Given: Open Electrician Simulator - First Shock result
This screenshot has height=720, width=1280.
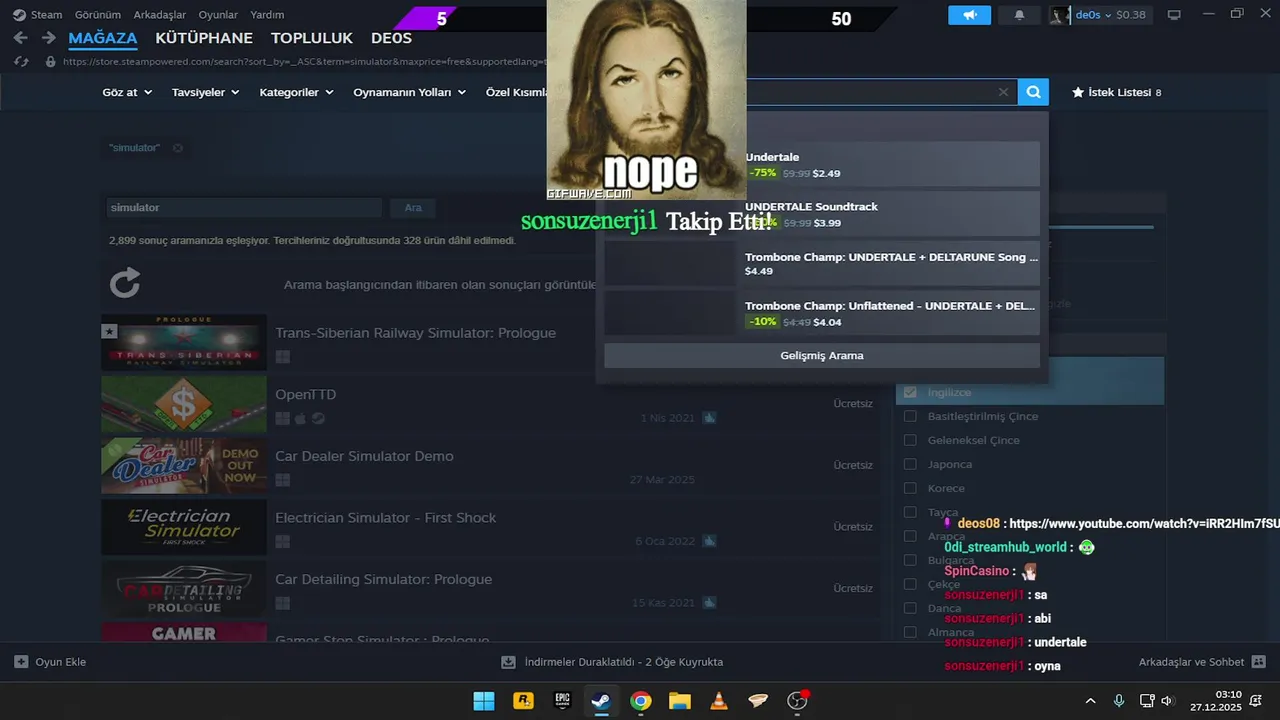Looking at the screenshot, I should click(x=490, y=528).
